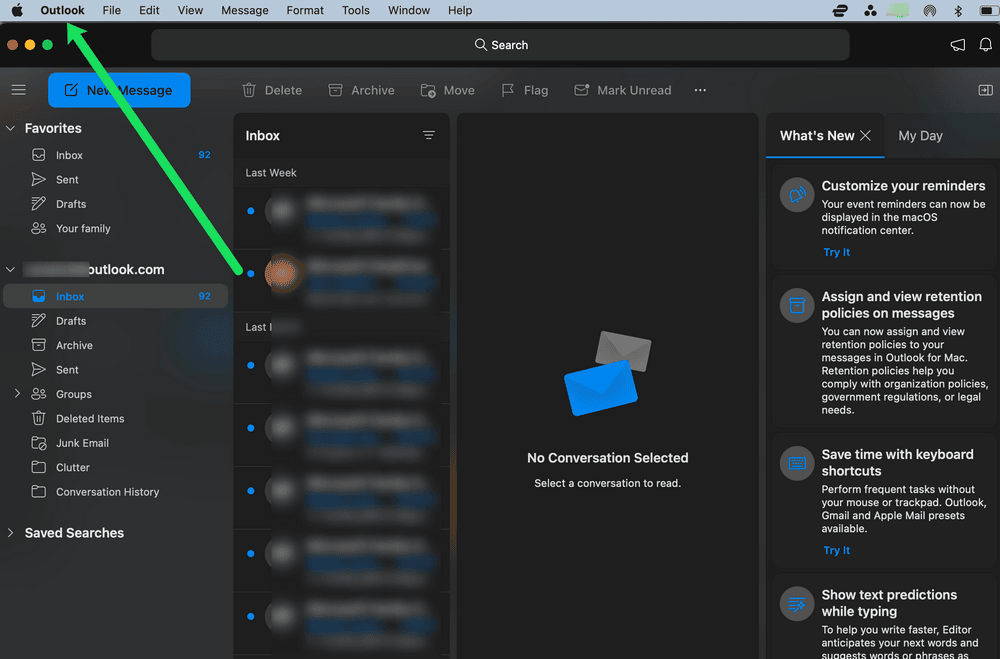The width and height of the screenshot is (1000, 659).
Task: Expand the Saved Searches section
Action: click(12, 533)
